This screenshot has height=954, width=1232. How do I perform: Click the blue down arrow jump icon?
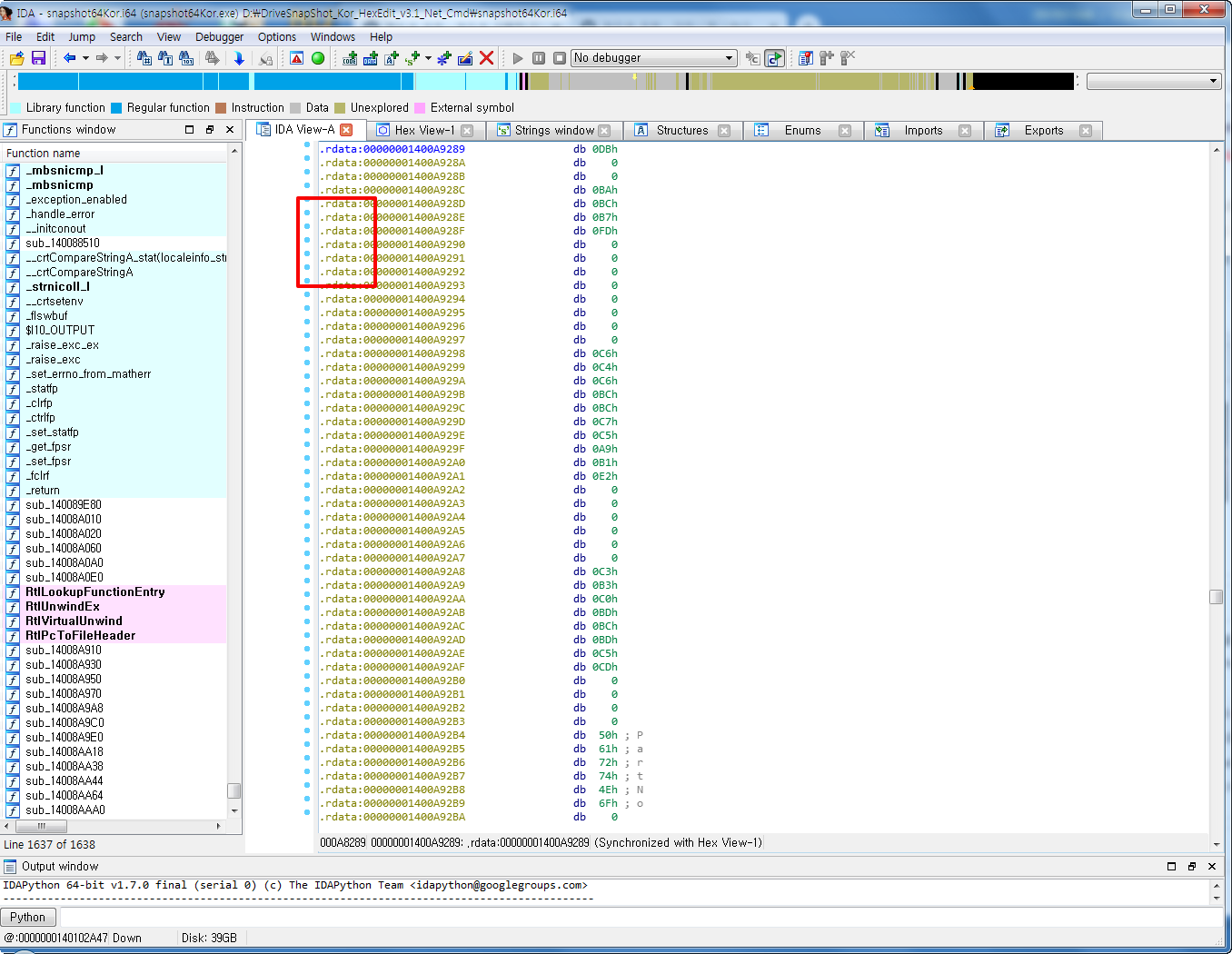[239, 58]
